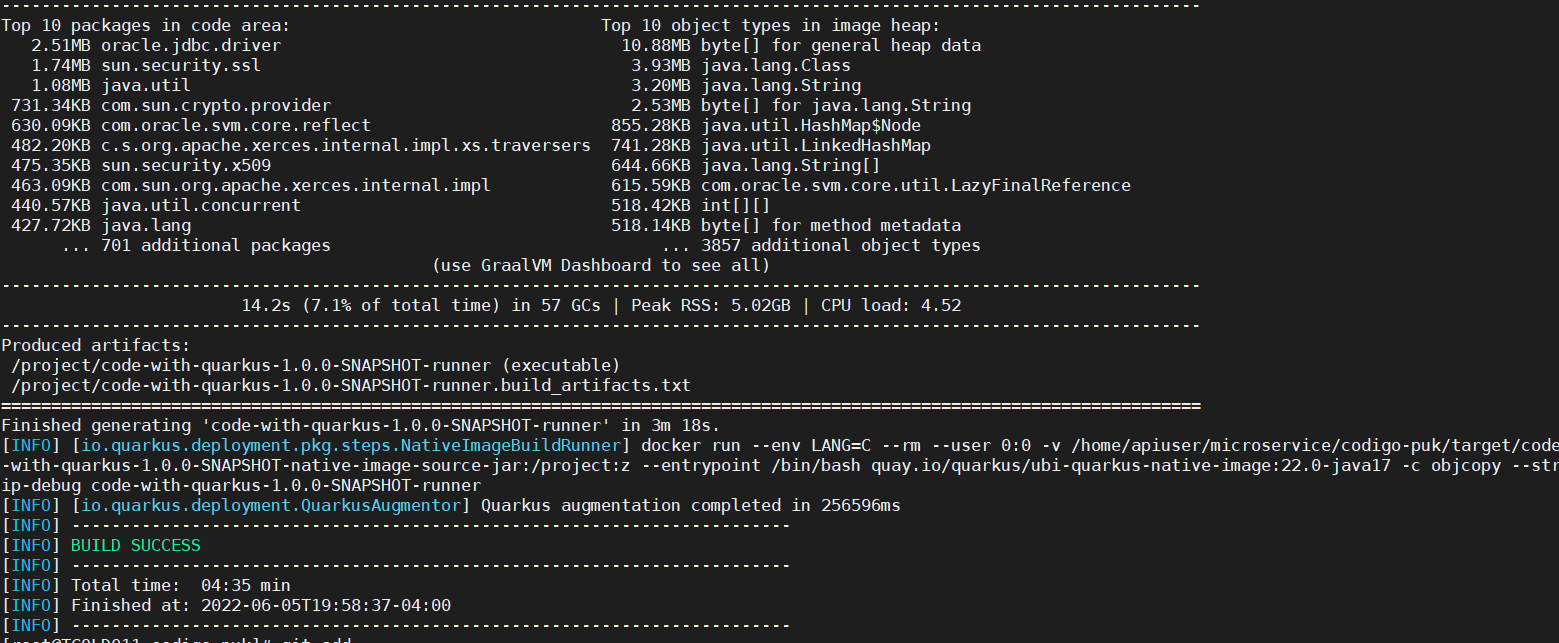Screen dimensions: 1559x643
Task: Click the 'com.sun.crypto.provider' package text
Action: pos(216,106)
